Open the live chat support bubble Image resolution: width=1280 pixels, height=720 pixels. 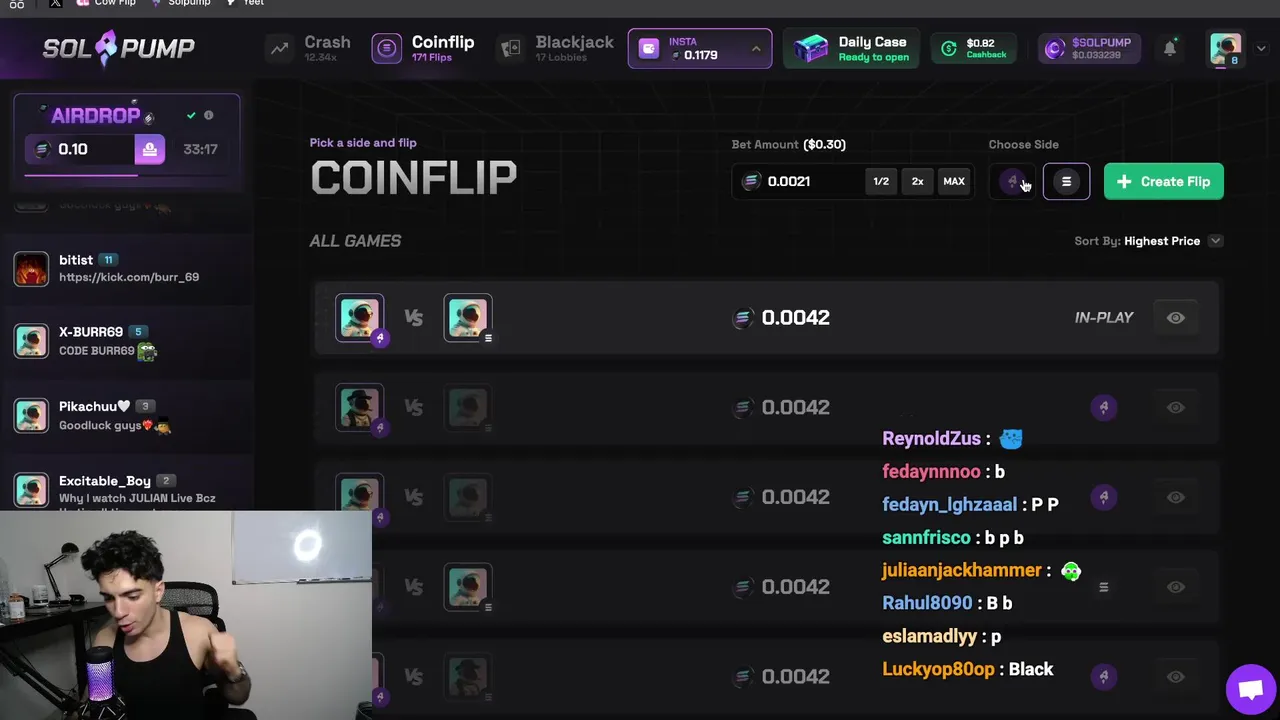point(1250,689)
